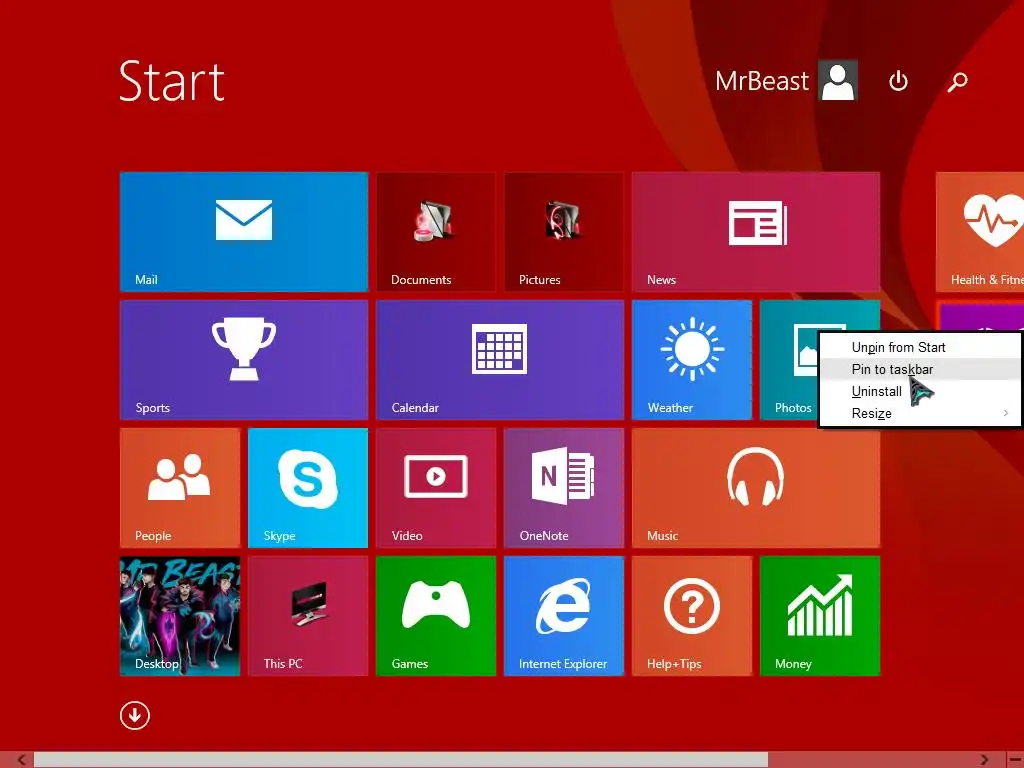The height and width of the screenshot is (768, 1024).
Task: Open the Documents tile
Action: pos(436,231)
